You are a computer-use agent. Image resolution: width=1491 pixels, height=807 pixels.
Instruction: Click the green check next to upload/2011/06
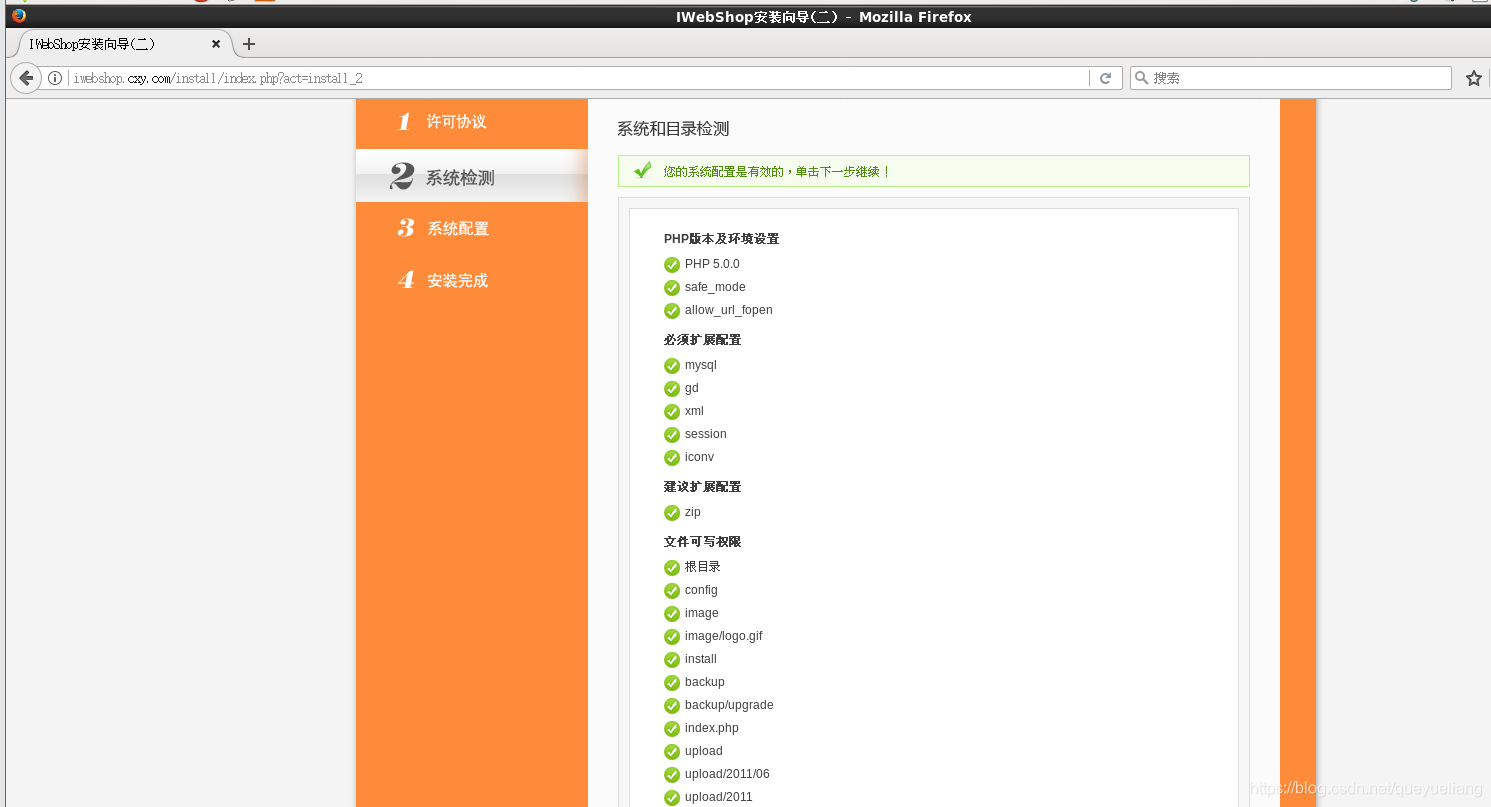pyautogui.click(x=672, y=775)
